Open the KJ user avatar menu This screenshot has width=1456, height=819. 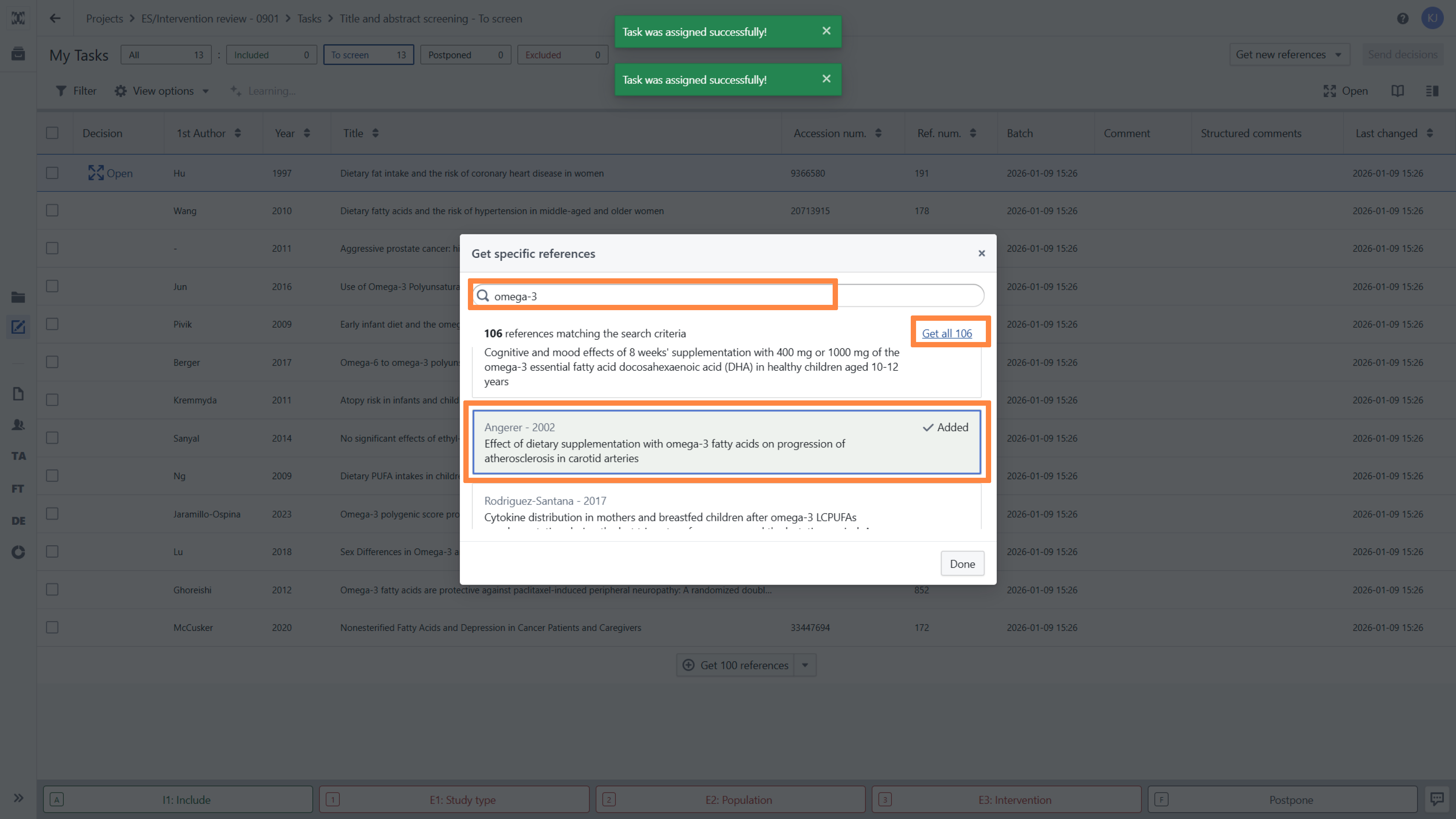(1432, 18)
